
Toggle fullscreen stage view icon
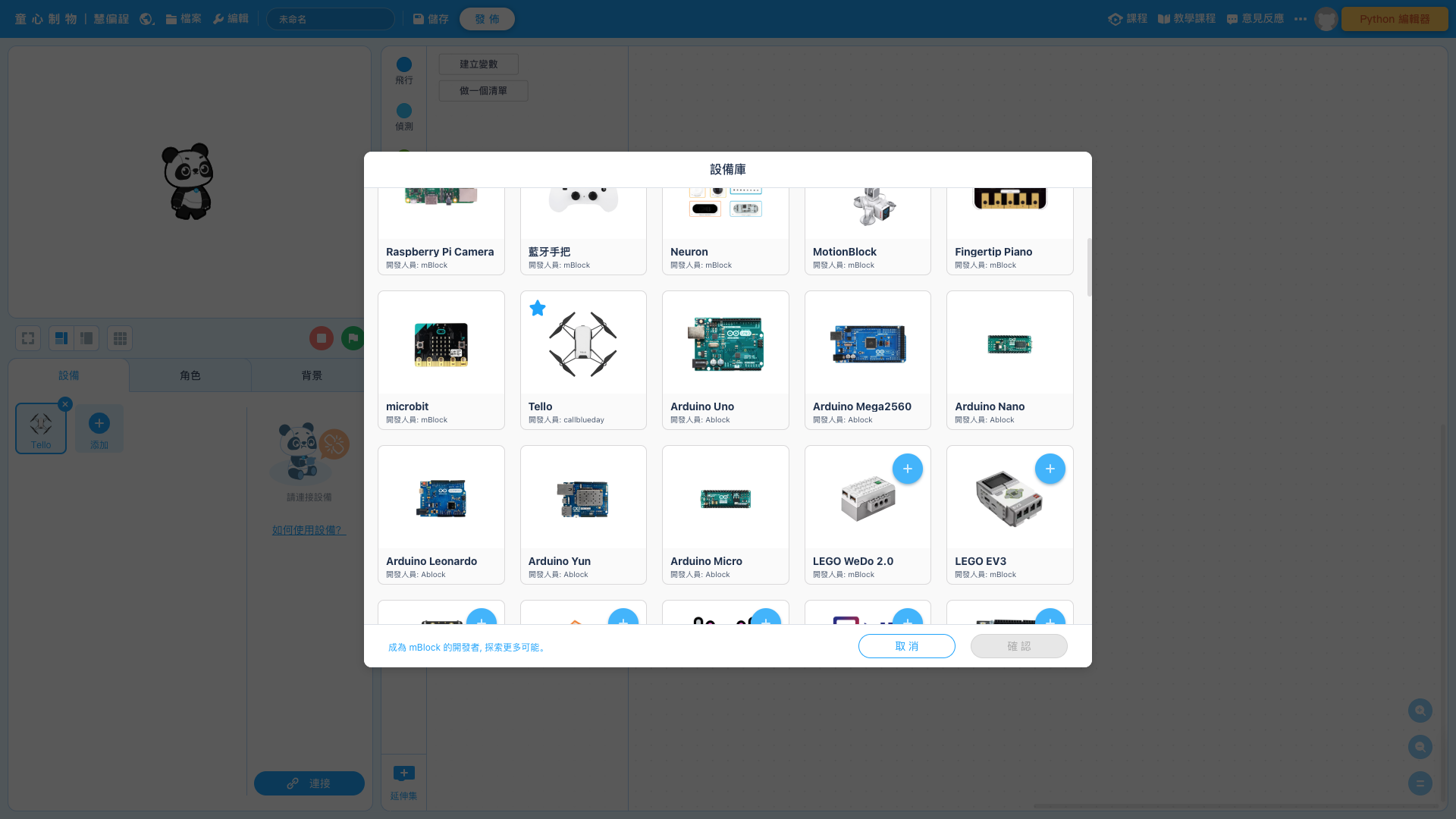click(x=28, y=338)
